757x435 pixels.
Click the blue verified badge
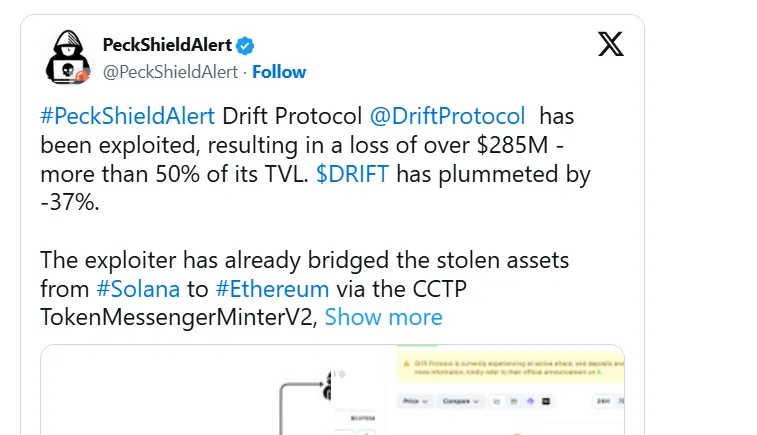(246, 45)
